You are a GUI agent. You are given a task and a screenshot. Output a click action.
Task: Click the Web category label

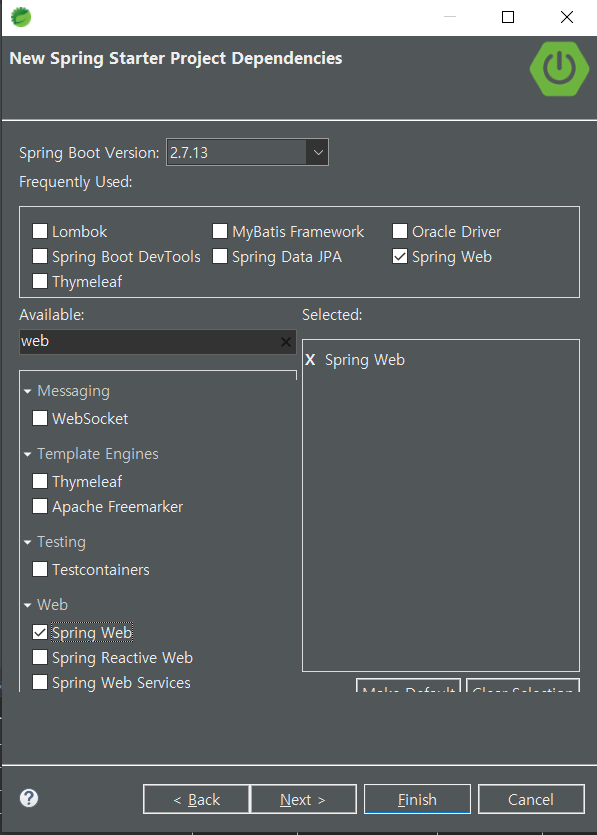[x=52, y=605]
